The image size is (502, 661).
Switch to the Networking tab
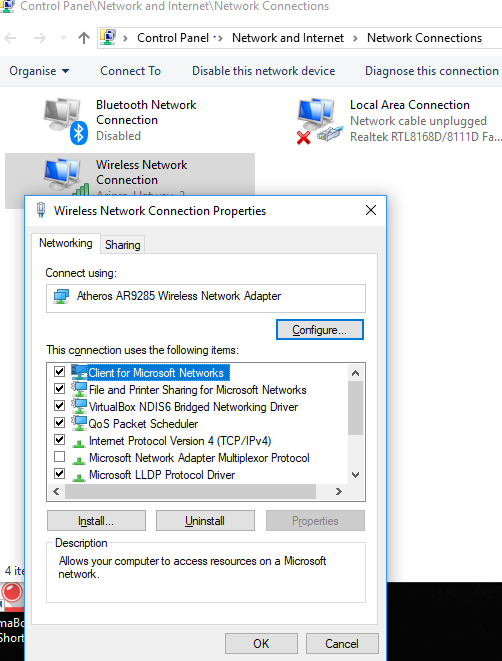(x=66, y=243)
